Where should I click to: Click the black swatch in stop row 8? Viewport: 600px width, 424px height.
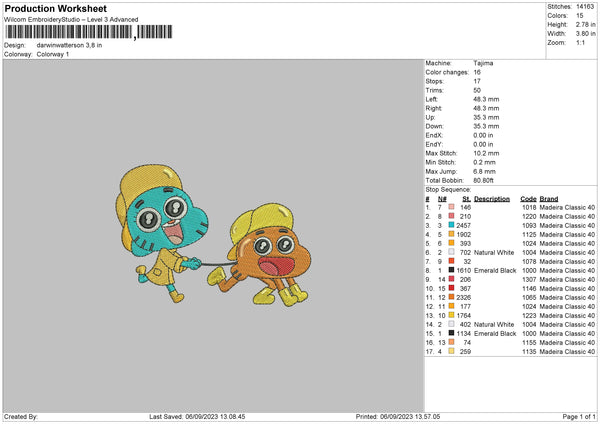452,270
